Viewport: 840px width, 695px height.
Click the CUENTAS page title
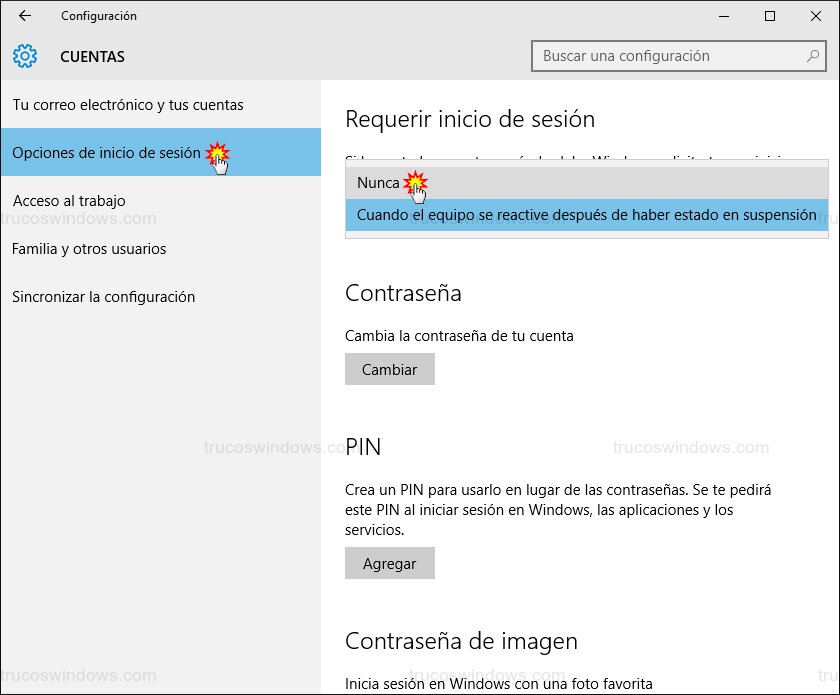pyautogui.click(x=93, y=57)
